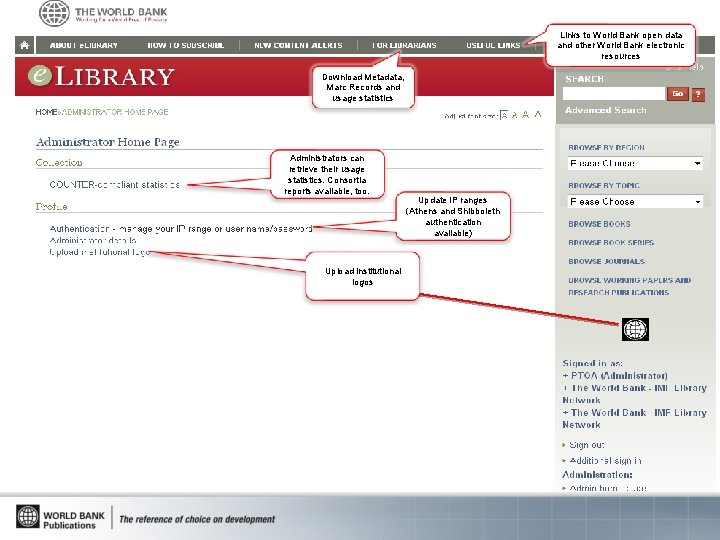Image resolution: width=720 pixels, height=540 pixels.
Task: Focus the search text field
Action: [614, 94]
